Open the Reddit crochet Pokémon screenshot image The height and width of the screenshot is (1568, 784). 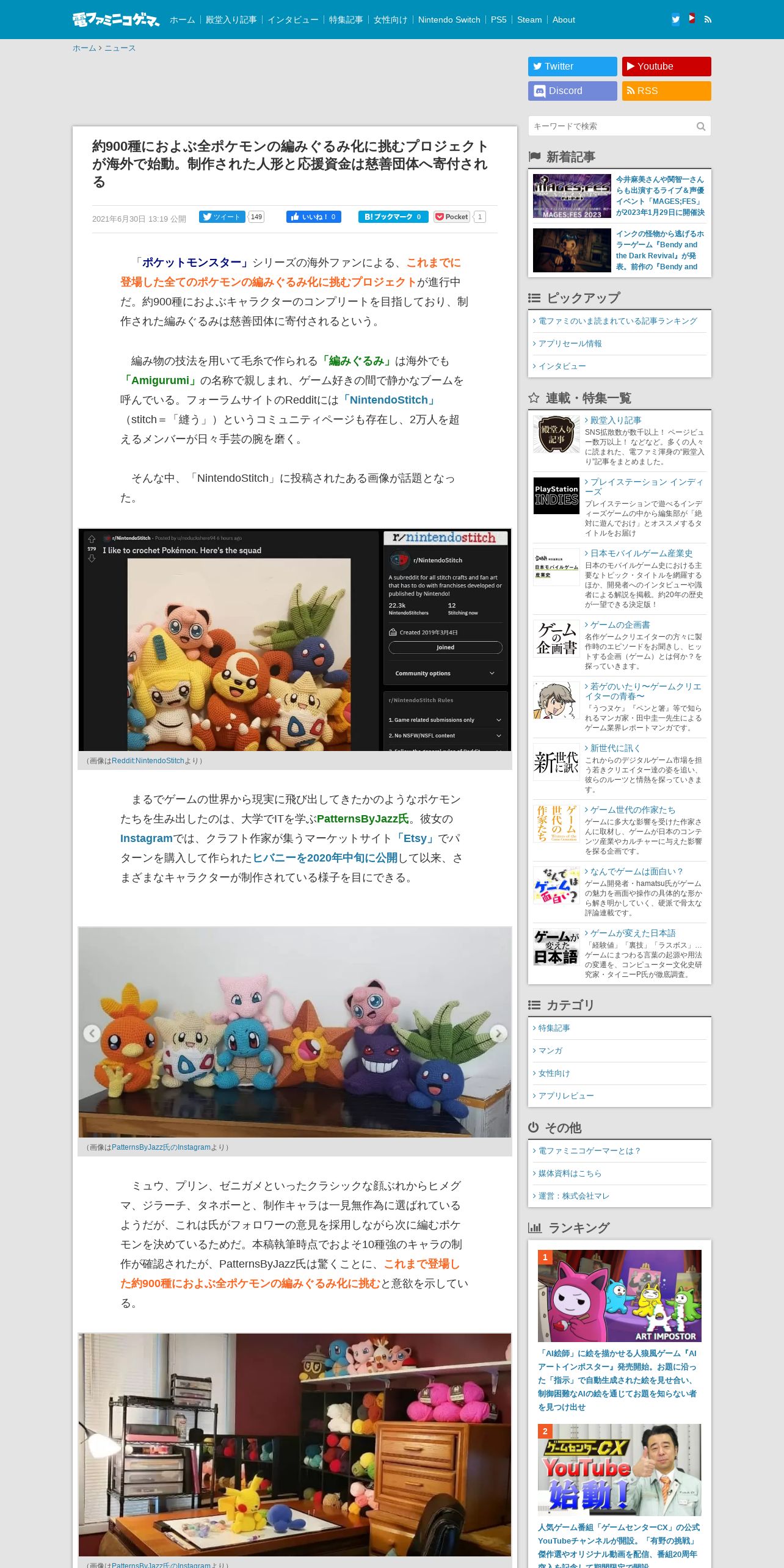(295, 640)
